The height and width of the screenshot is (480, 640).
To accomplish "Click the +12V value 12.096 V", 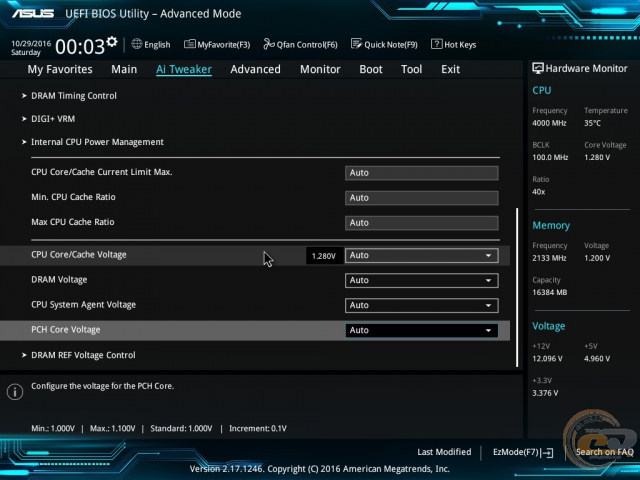I will click(547, 359).
